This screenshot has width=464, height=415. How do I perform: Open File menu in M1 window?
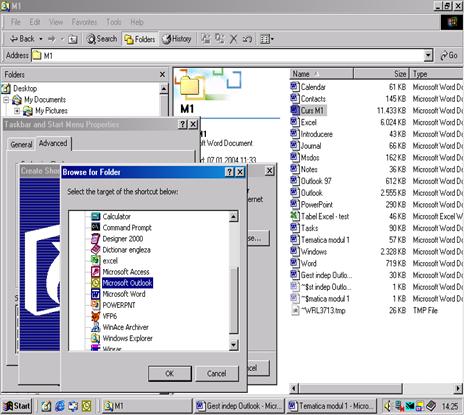pyautogui.click(x=16, y=22)
